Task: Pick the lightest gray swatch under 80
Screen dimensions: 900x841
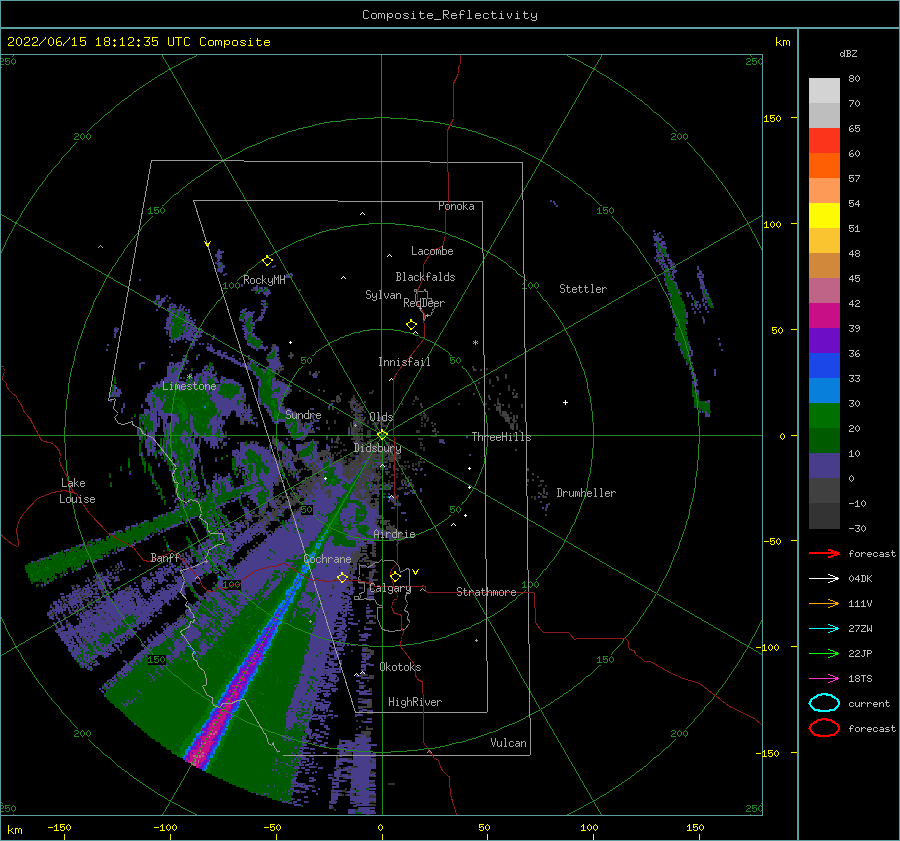Action: click(x=824, y=91)
